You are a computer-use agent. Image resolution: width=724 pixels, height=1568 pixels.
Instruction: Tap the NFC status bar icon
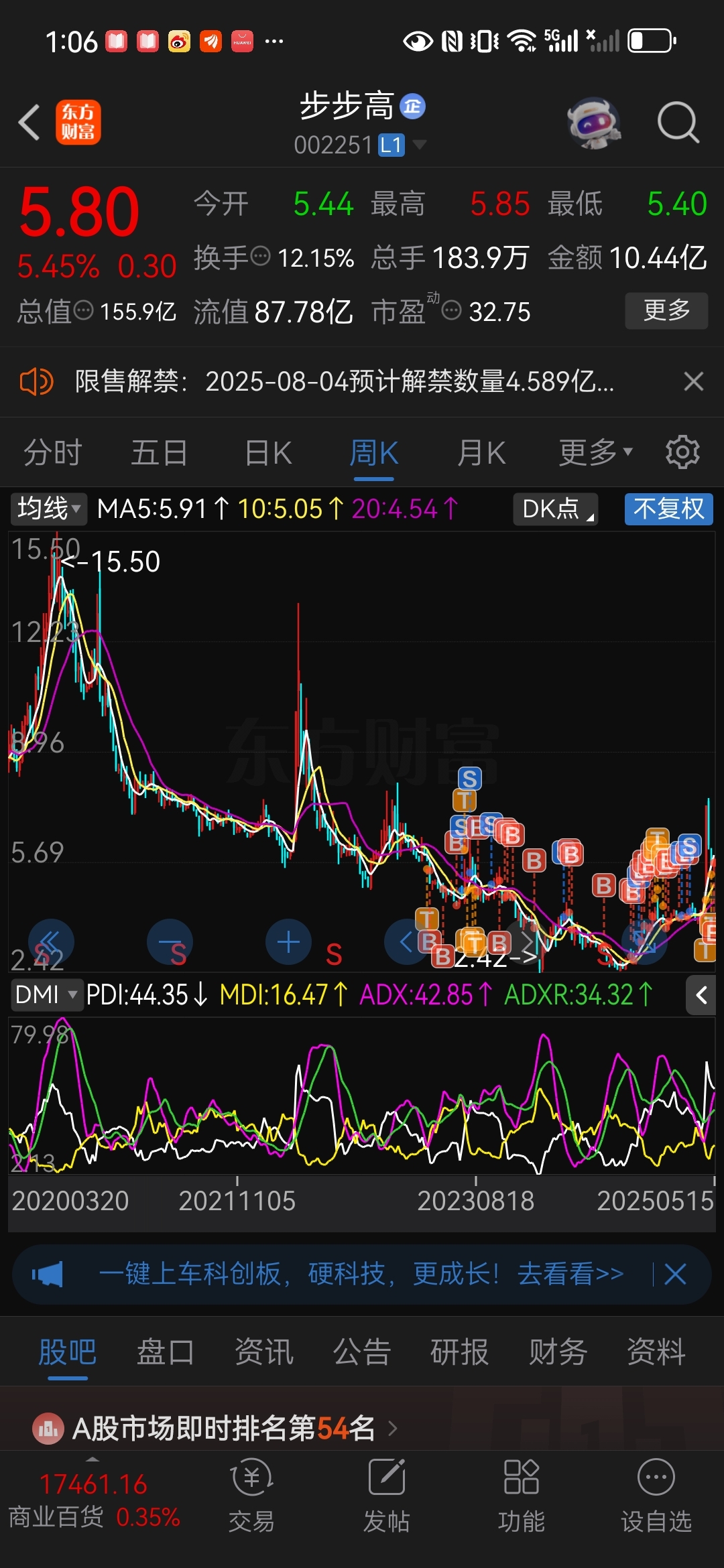click(x=452, y=41)
